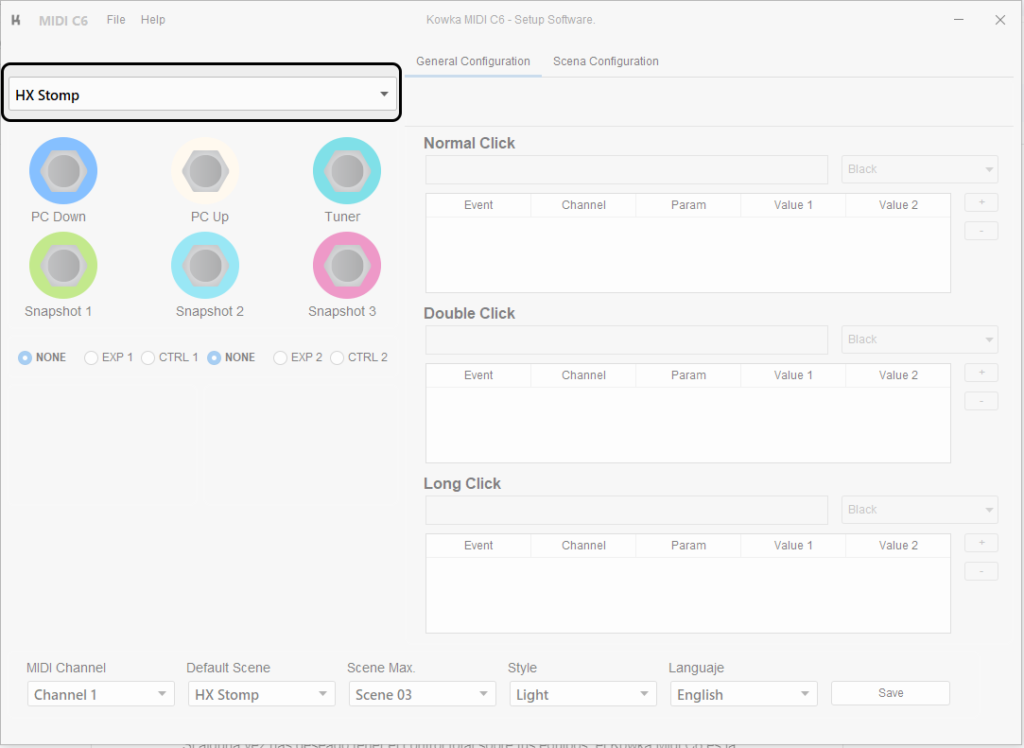Select the Snapshot 3 footswitch icon
This screenshot has height=748, width=1024.
(x=347, y=265)
